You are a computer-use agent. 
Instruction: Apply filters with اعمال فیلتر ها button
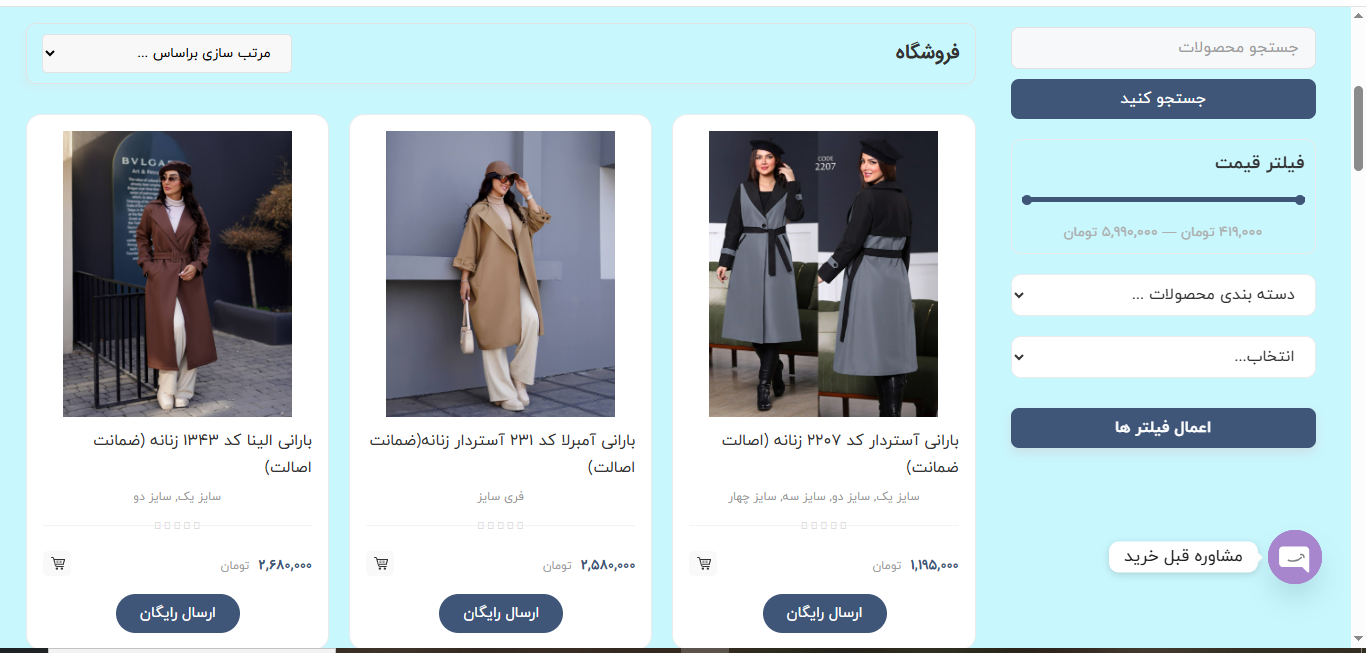pos(1163,428)
